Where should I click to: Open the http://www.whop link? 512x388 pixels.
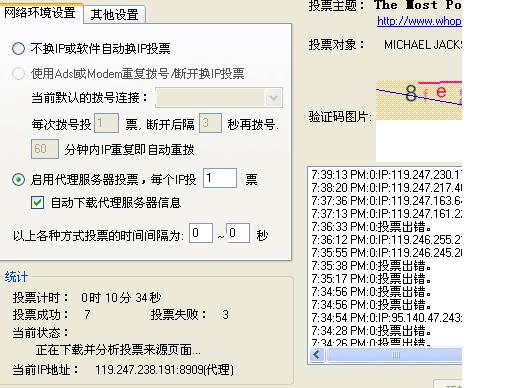[419, 21]
